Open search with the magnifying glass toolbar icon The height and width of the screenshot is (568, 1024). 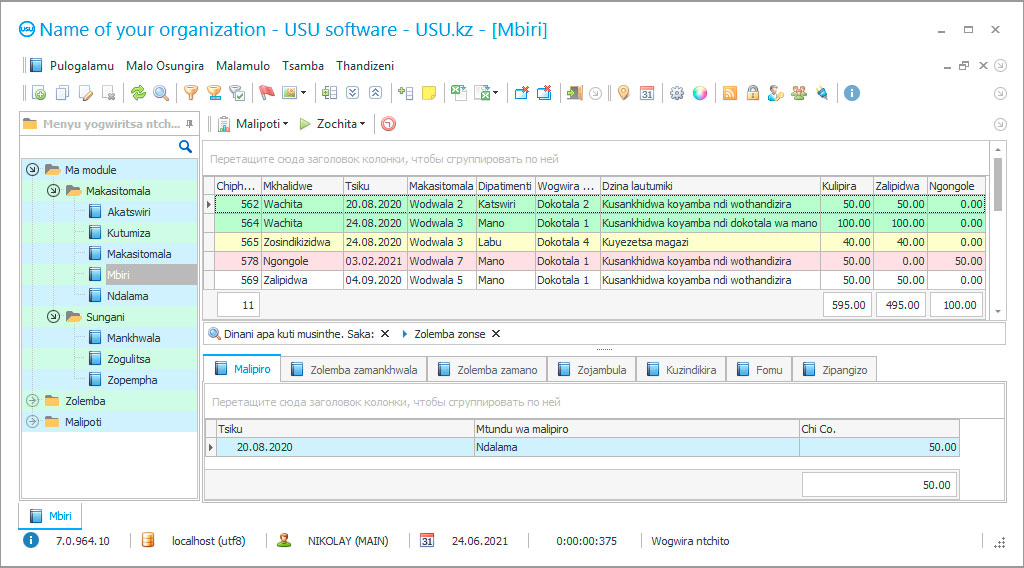point(160,93)
